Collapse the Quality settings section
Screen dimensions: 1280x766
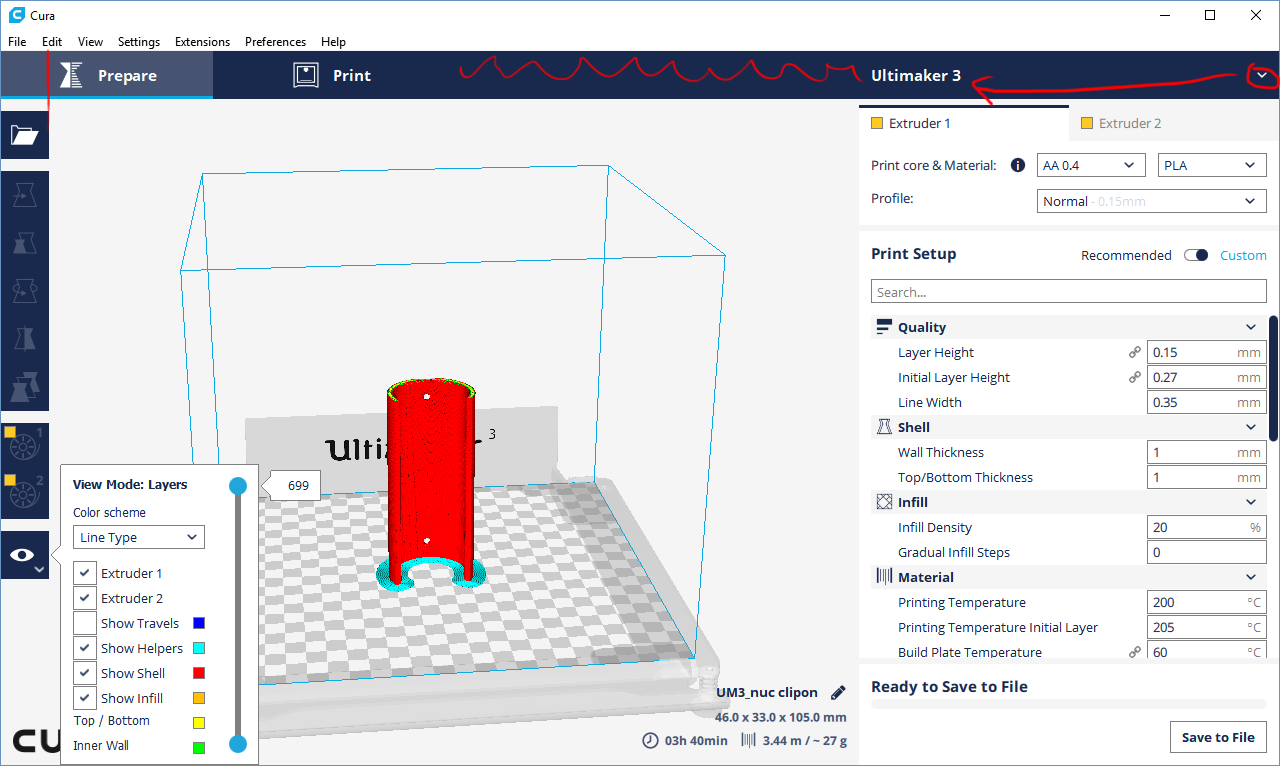click(x=1251, y=327)
